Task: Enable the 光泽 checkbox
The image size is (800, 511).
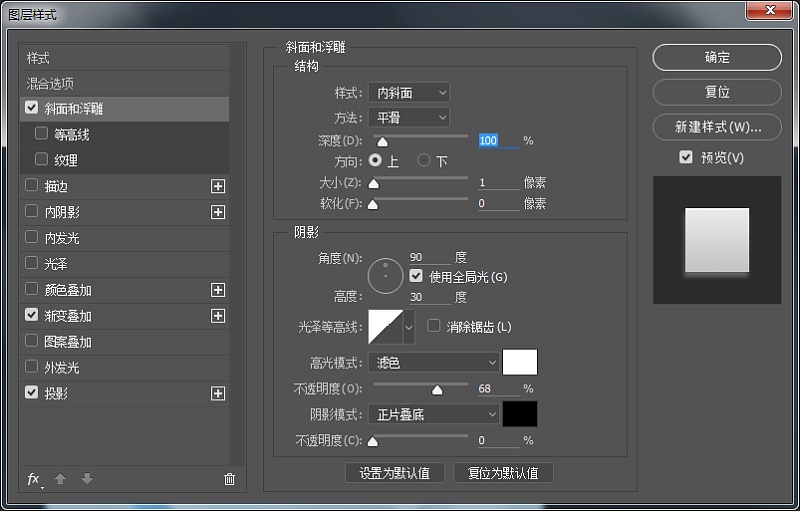Action: coord(32,263)
